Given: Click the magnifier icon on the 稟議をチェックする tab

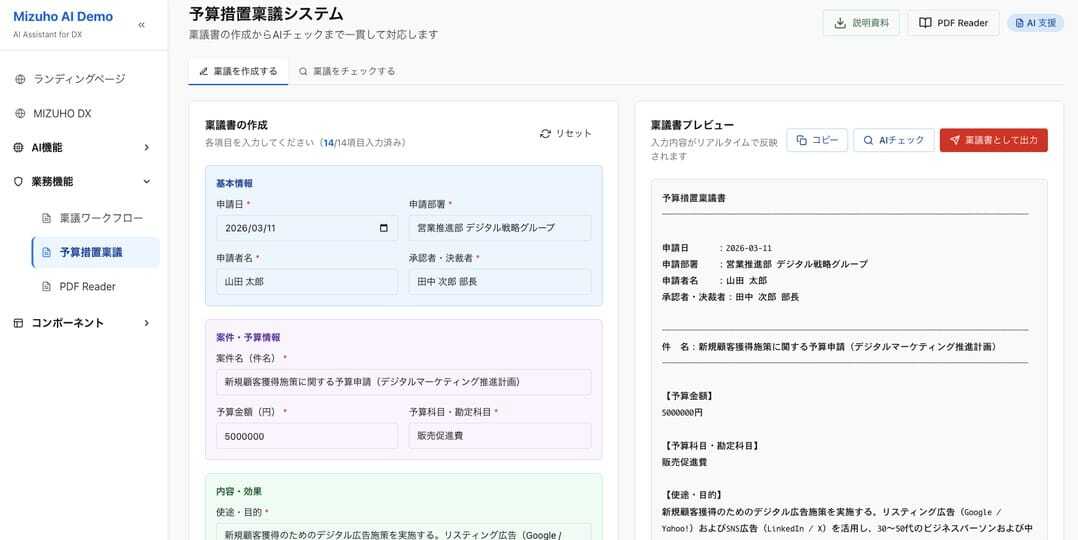Looking at the screenshot, I should (x=303, y=71).
